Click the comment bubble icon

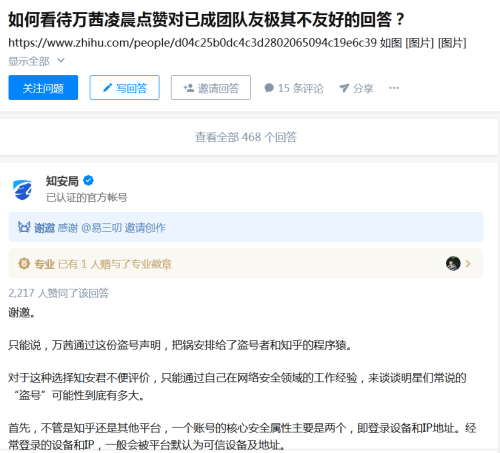269,88
